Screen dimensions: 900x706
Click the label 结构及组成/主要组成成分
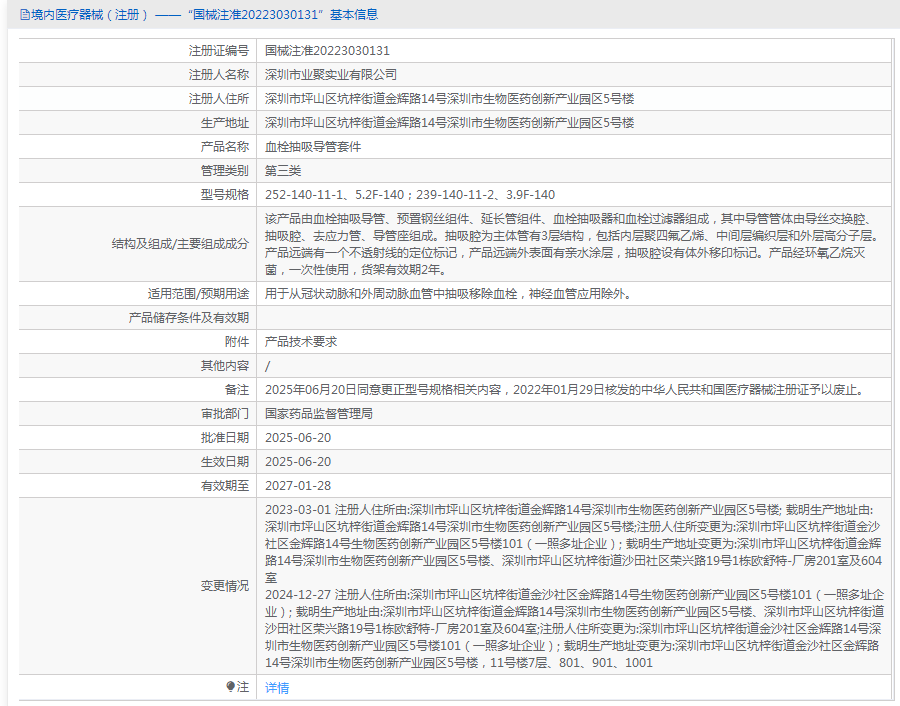click(x=180, y=244)
